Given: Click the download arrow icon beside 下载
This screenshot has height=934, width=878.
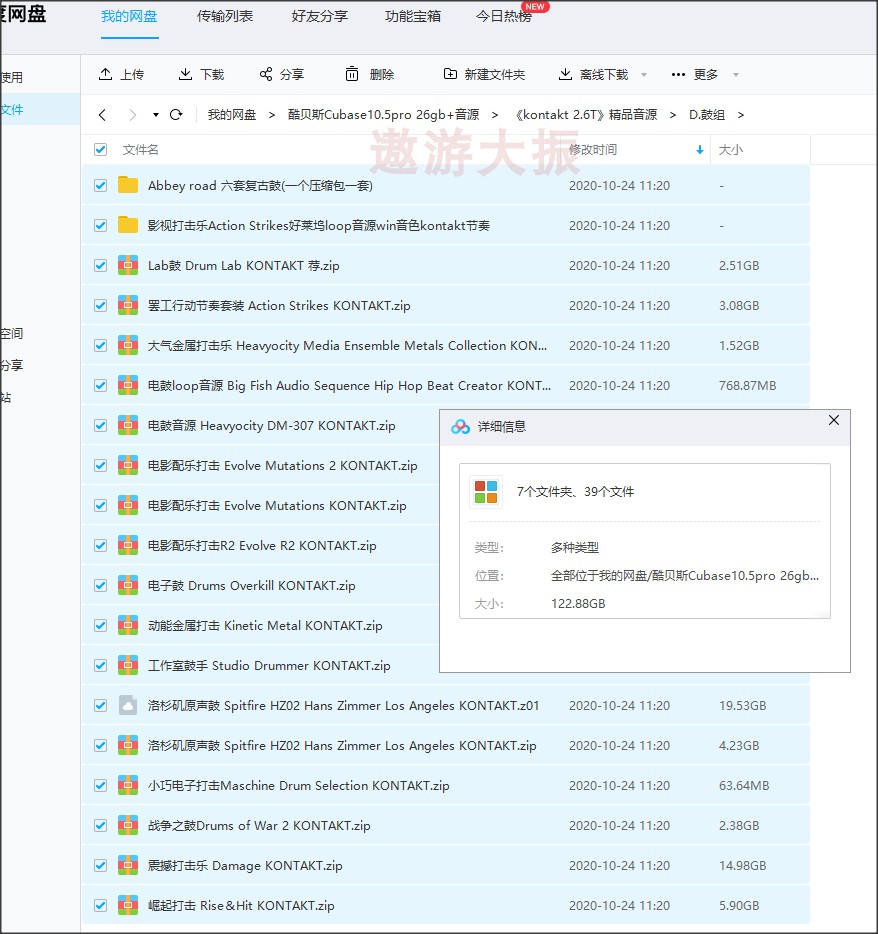Looking at the screenshot, I should pyautogui.click(x=185, y=74).
